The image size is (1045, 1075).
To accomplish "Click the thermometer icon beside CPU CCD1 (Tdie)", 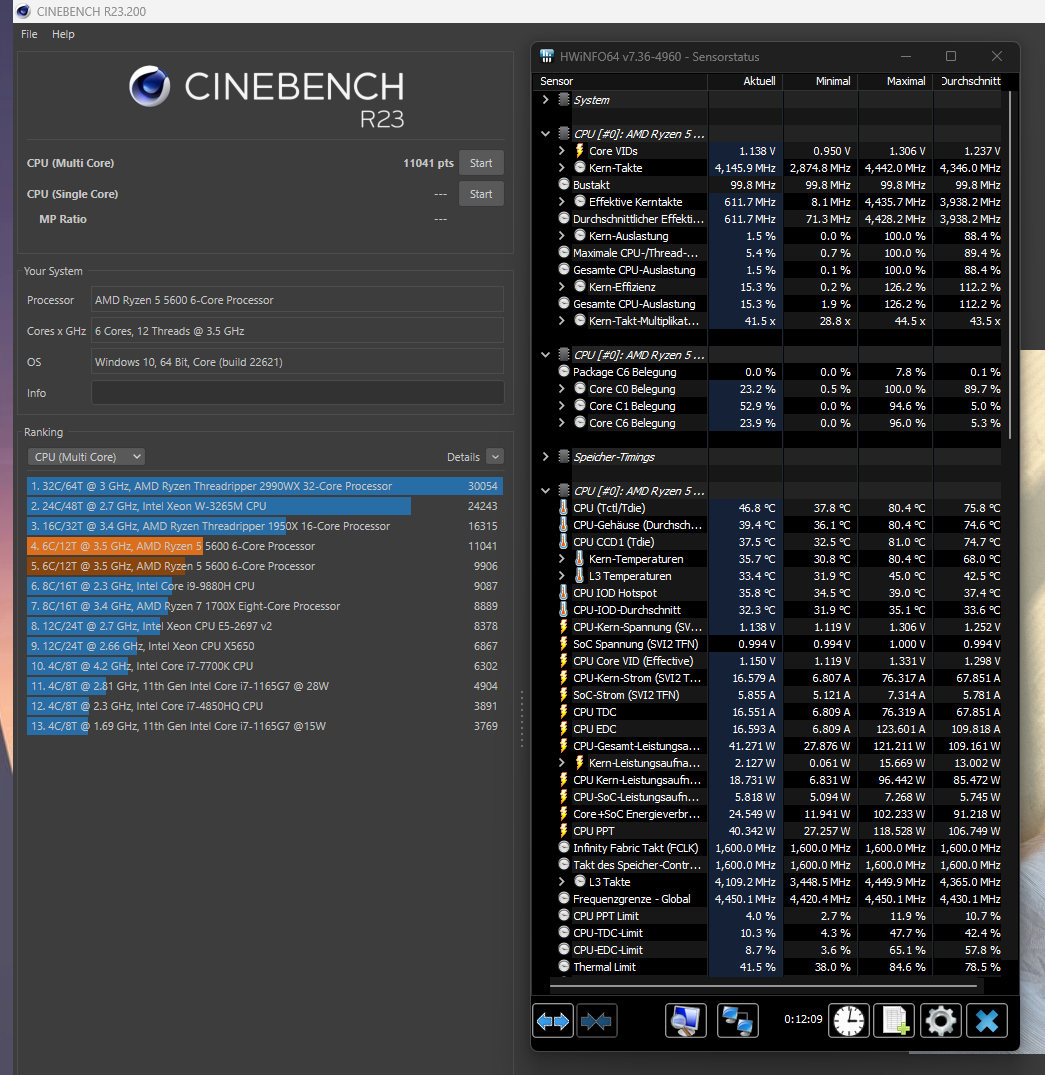I will pos(564,542).
